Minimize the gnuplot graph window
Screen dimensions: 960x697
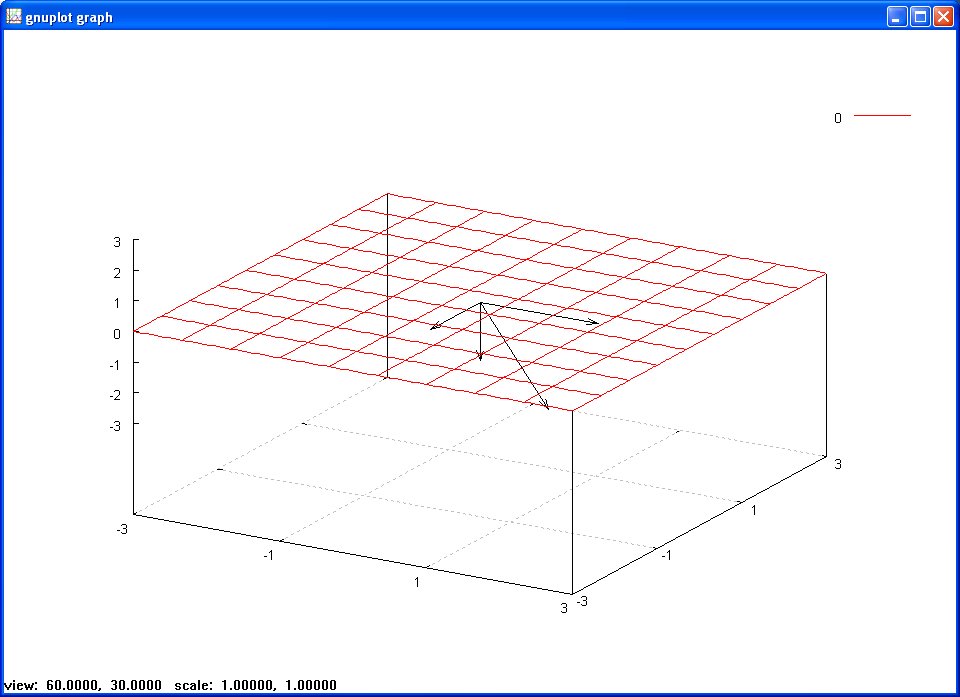[897, 17]
